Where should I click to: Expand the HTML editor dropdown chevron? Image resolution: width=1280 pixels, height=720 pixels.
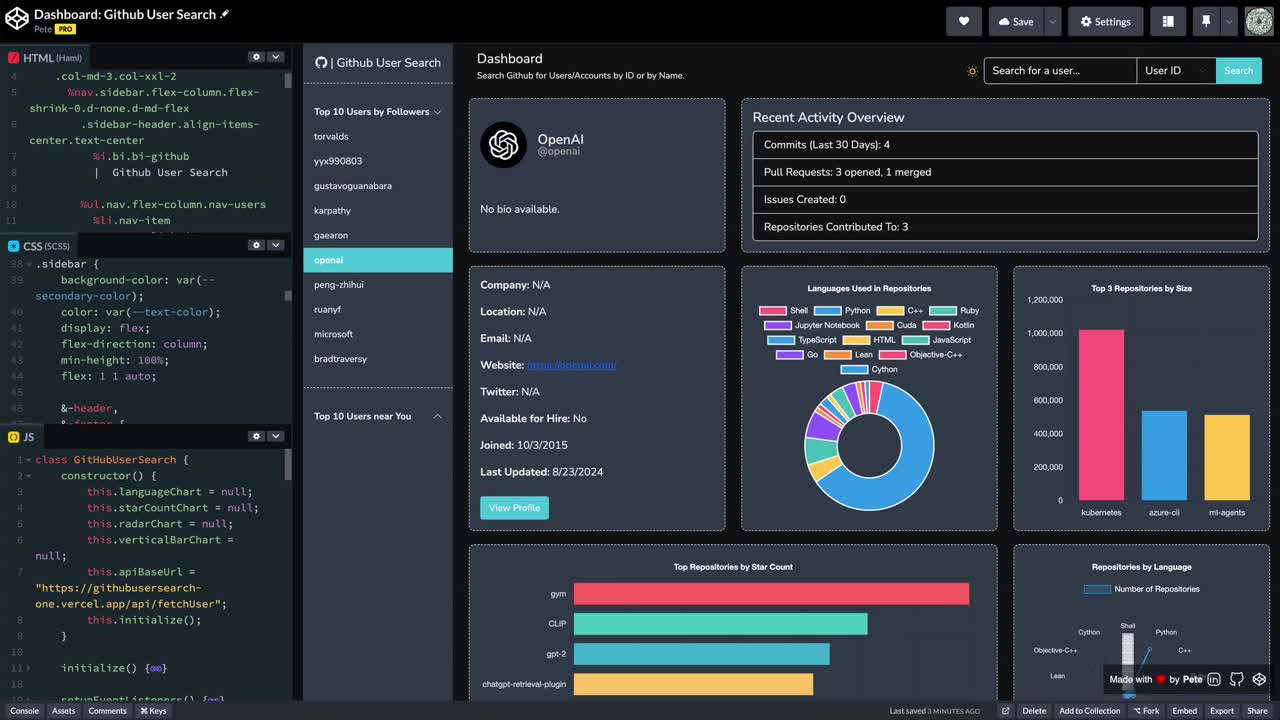pos(276,57)
